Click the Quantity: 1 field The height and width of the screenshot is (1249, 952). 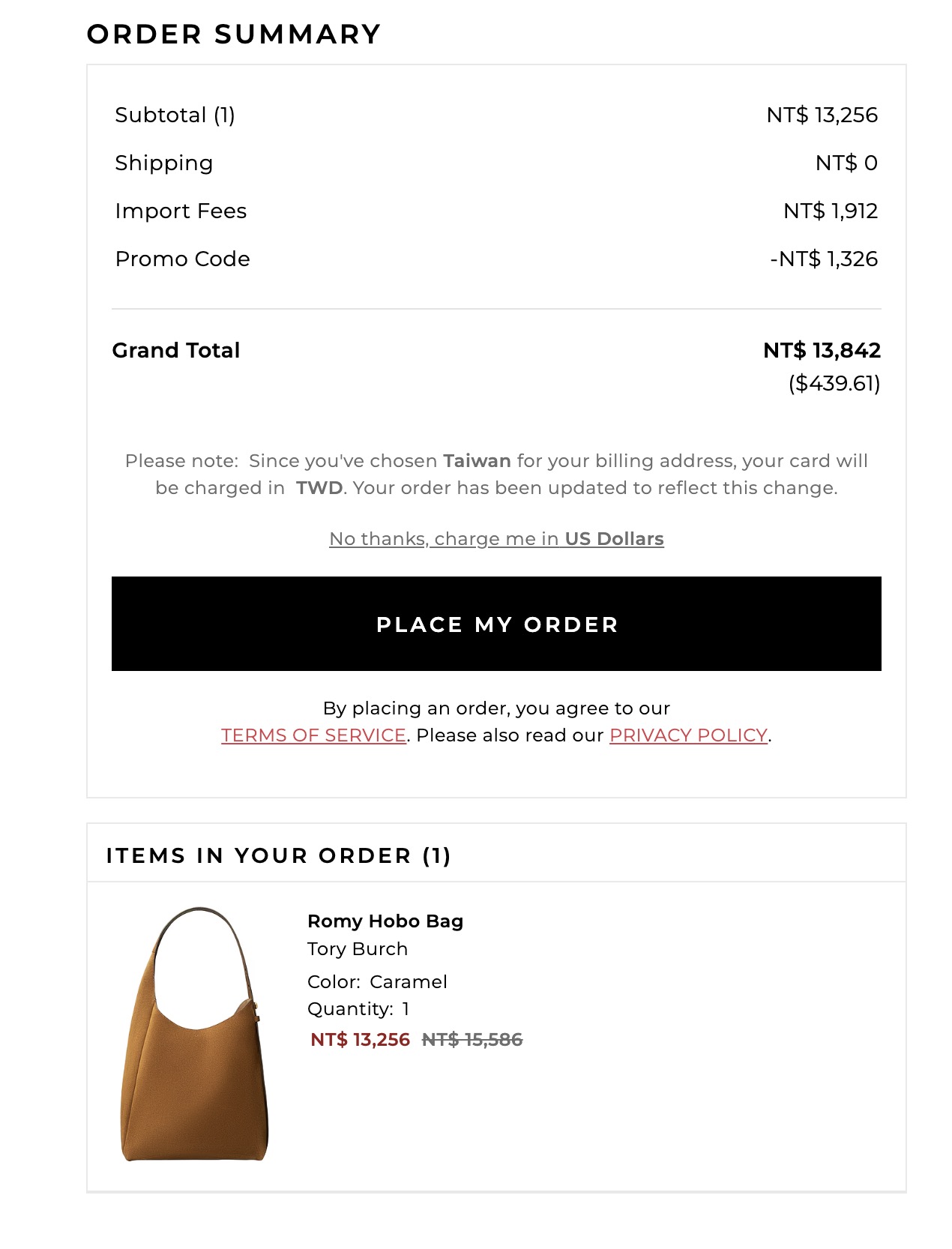coord(357,1009)
